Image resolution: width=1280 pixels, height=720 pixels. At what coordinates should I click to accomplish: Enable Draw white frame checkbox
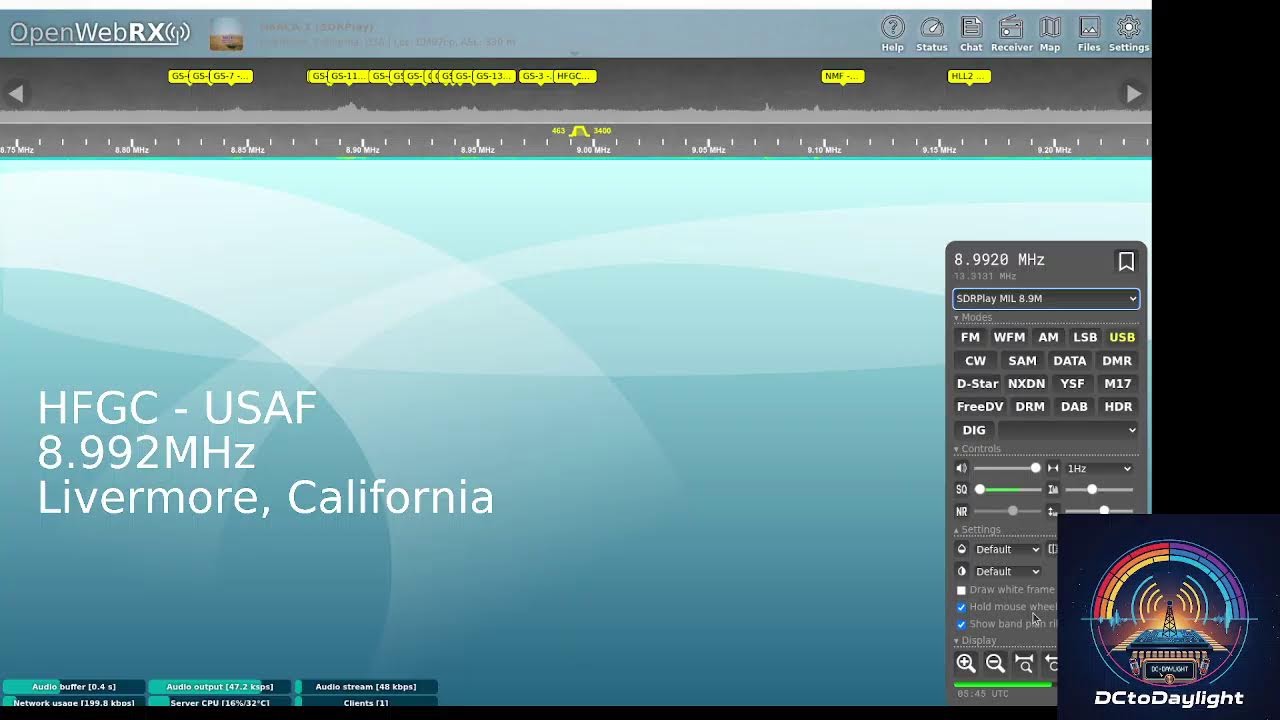tap(961, 590)
